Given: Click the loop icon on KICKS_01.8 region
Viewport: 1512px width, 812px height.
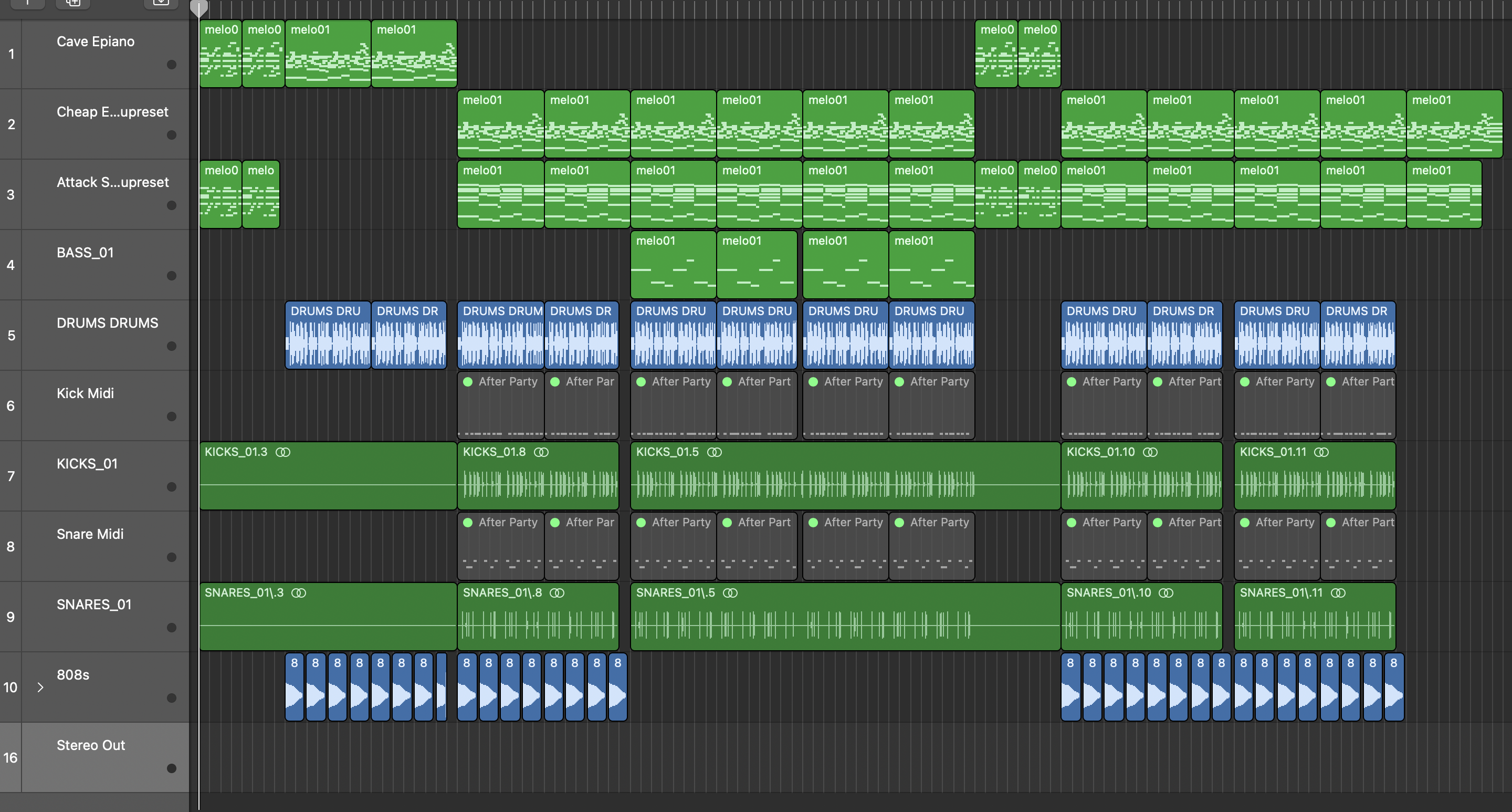Looking at the screenshot, I should (x=541, y=452).
